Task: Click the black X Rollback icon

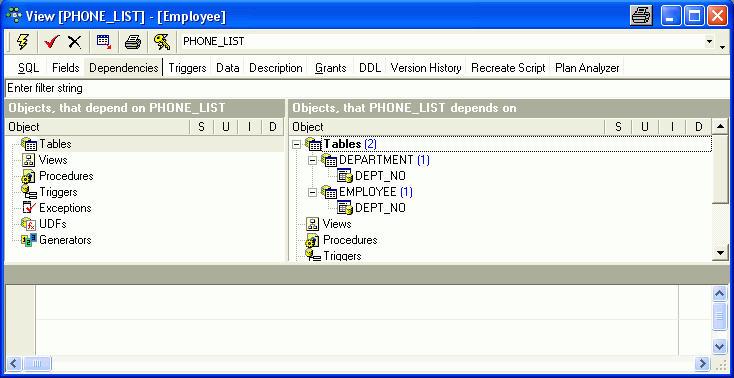Action: point(74,42)
